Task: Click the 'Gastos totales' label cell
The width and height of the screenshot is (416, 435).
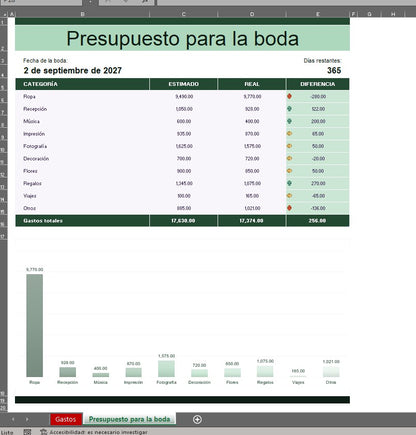Action: [x=82, y=221]
